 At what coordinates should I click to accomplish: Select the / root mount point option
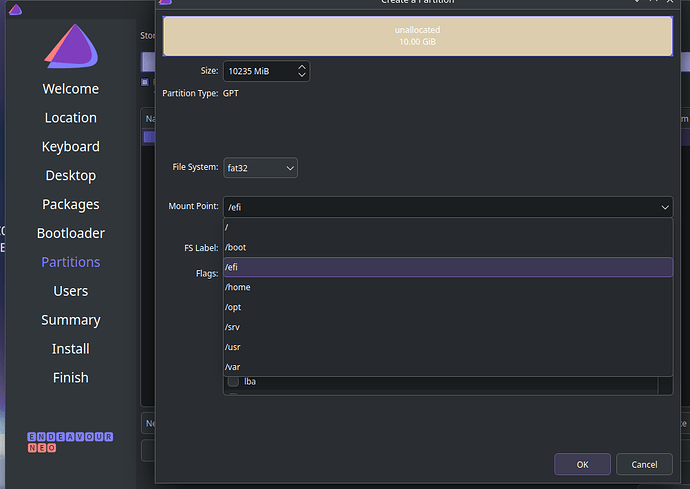pos(448,227)
